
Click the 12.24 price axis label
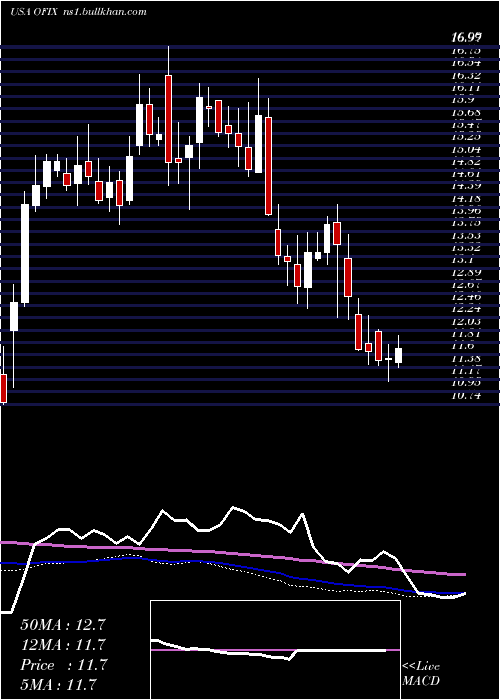(467, 309)
